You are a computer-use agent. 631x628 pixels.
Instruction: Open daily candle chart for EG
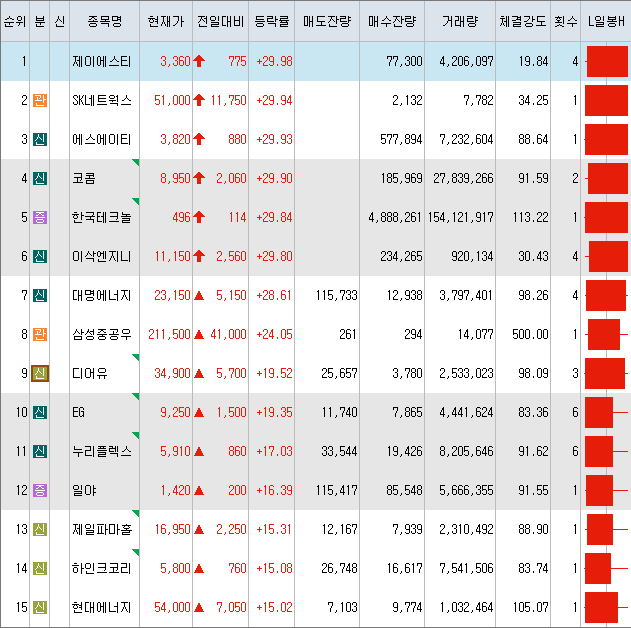(606, 412)
